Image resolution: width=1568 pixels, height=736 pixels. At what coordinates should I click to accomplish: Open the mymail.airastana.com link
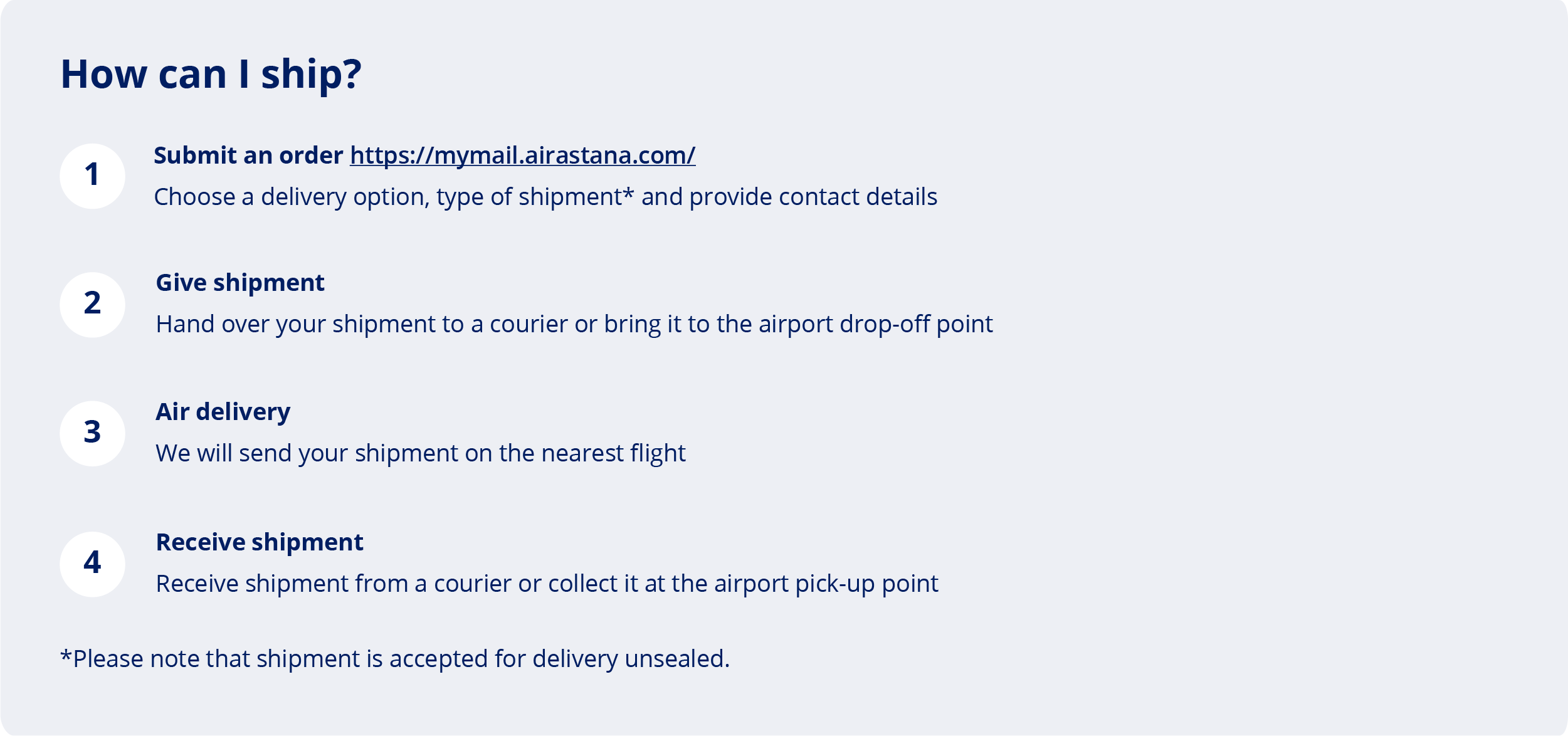pos(522,155)
